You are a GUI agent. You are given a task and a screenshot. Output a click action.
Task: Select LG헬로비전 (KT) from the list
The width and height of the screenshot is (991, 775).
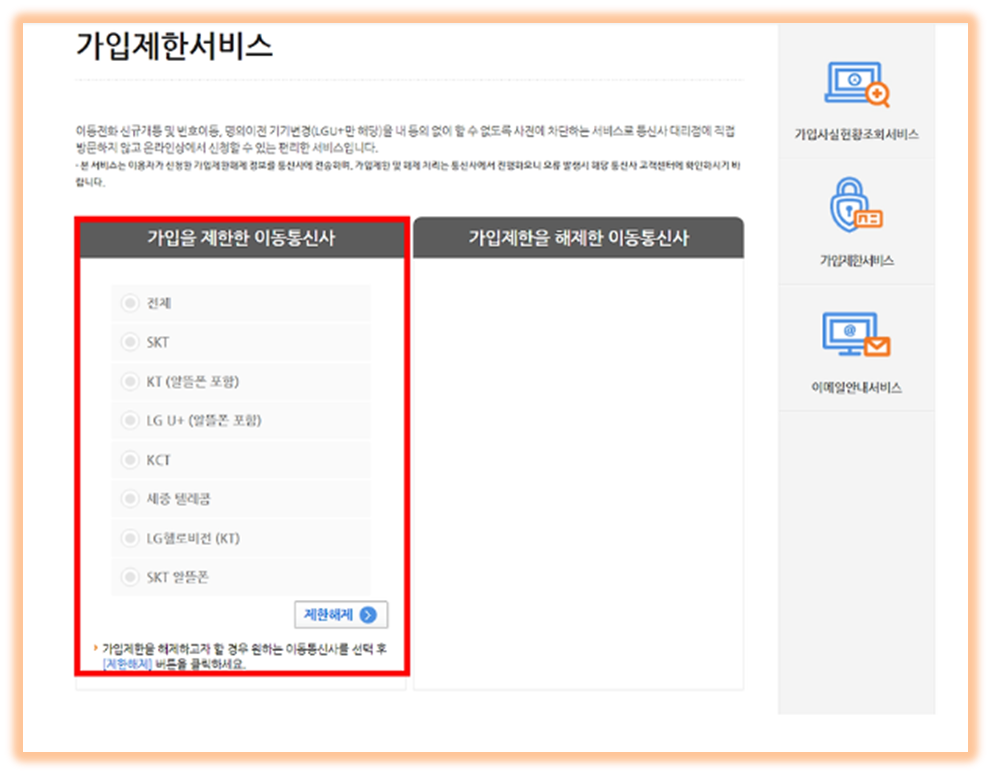tap(130, 537)
